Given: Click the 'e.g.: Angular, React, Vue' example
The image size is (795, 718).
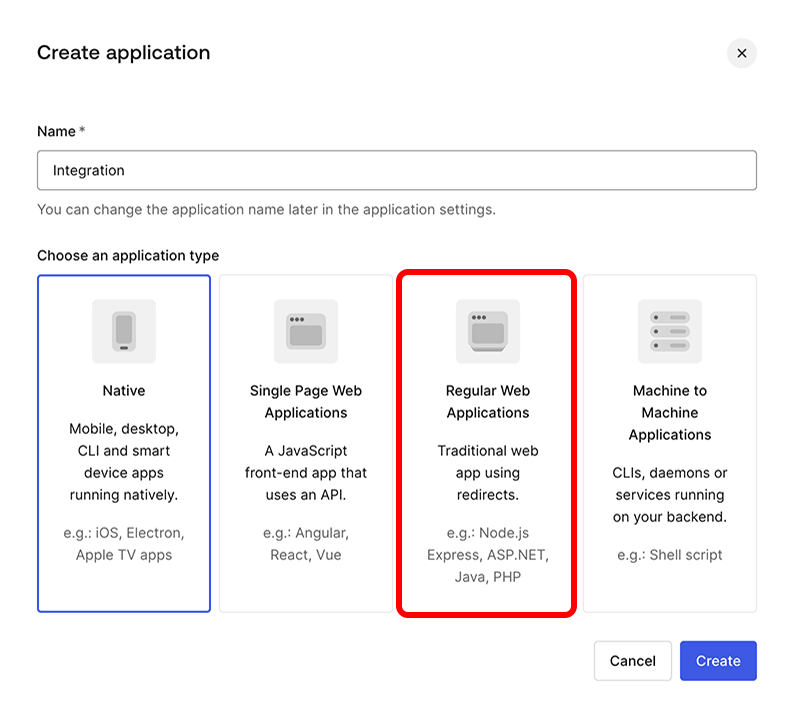Looking at the screenshot, I should point(306,544).
